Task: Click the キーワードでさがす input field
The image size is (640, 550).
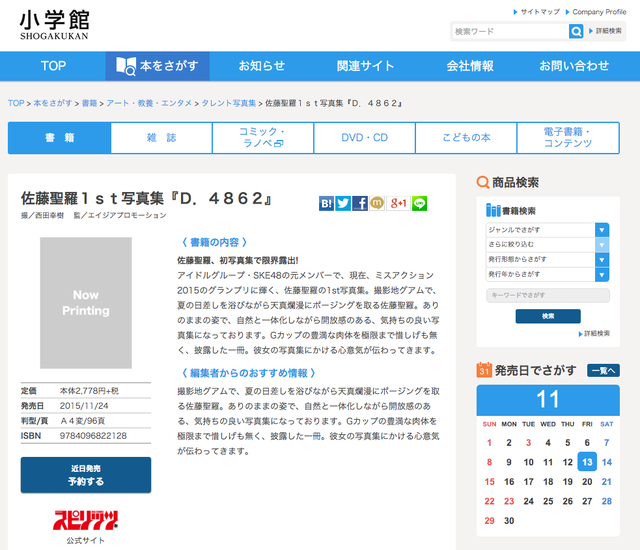Action: [x=548, y=295]
